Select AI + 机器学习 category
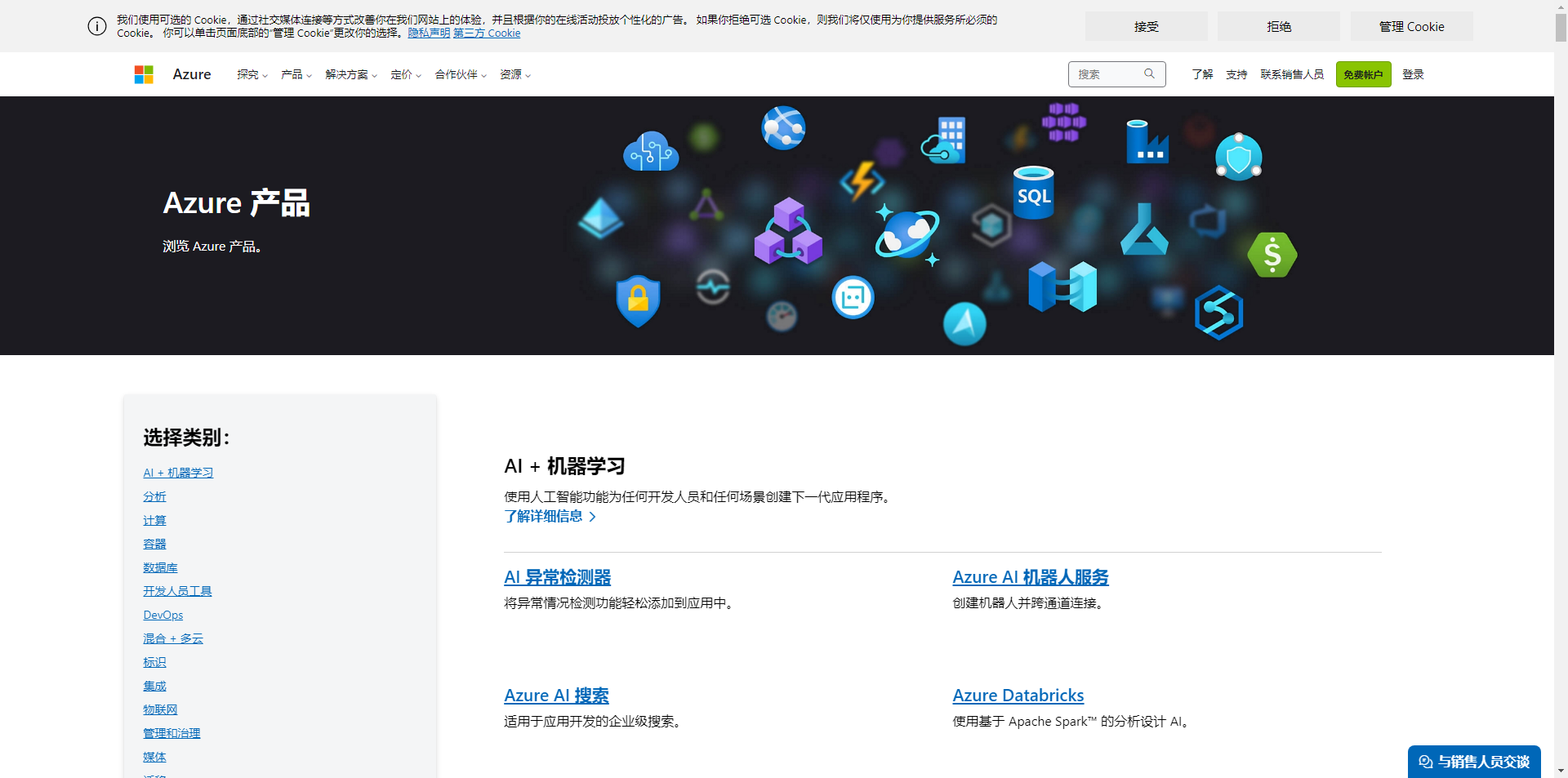Viewport: 1568px width, 778px height. [178, 473]
